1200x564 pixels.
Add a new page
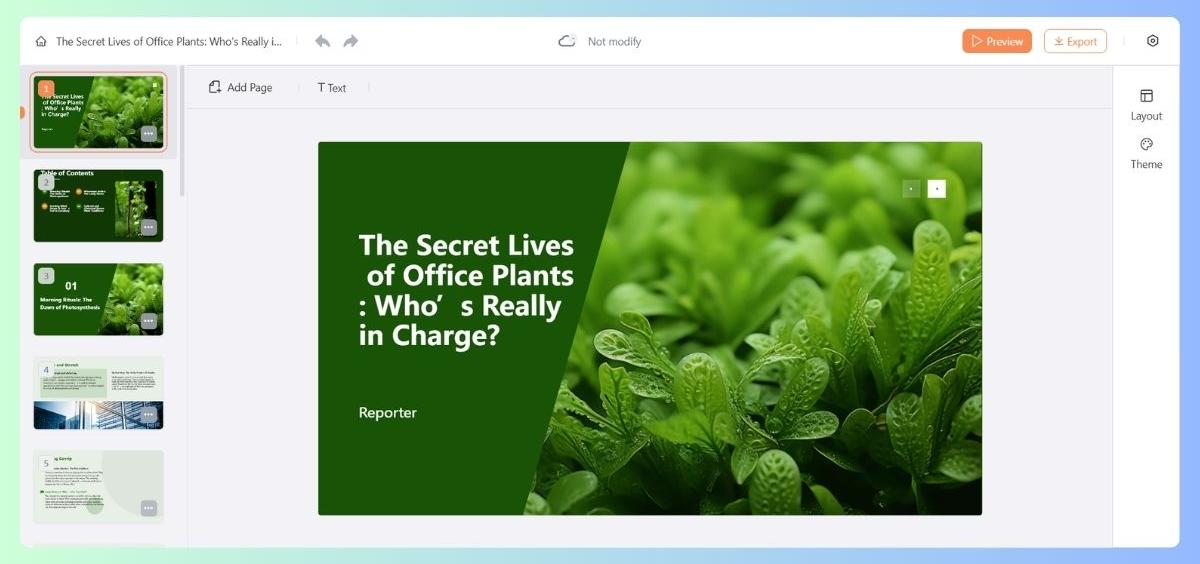click(240, 88)
